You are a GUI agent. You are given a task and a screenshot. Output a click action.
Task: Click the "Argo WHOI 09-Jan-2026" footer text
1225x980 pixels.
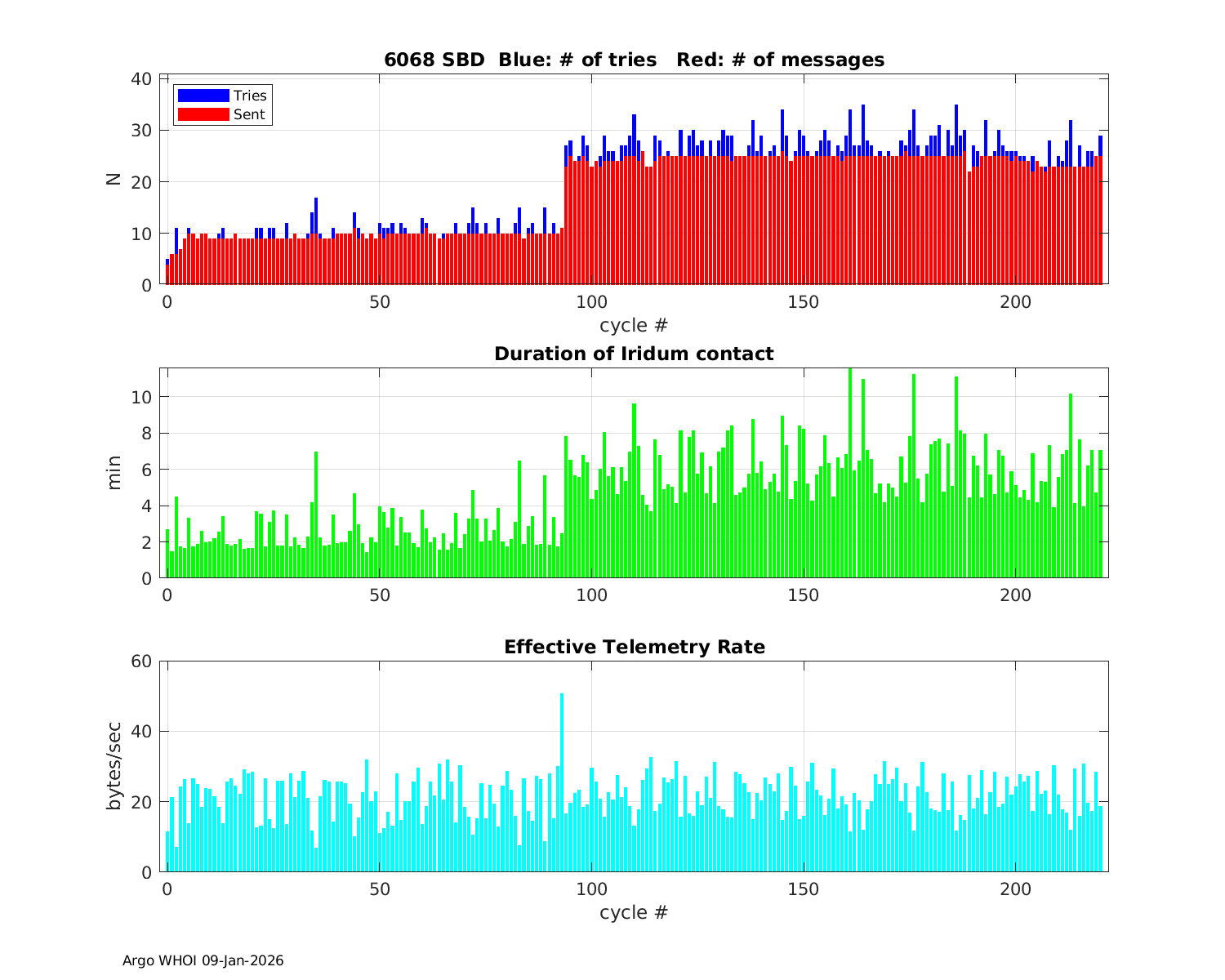pyautogui.click(x=203, y=960)
